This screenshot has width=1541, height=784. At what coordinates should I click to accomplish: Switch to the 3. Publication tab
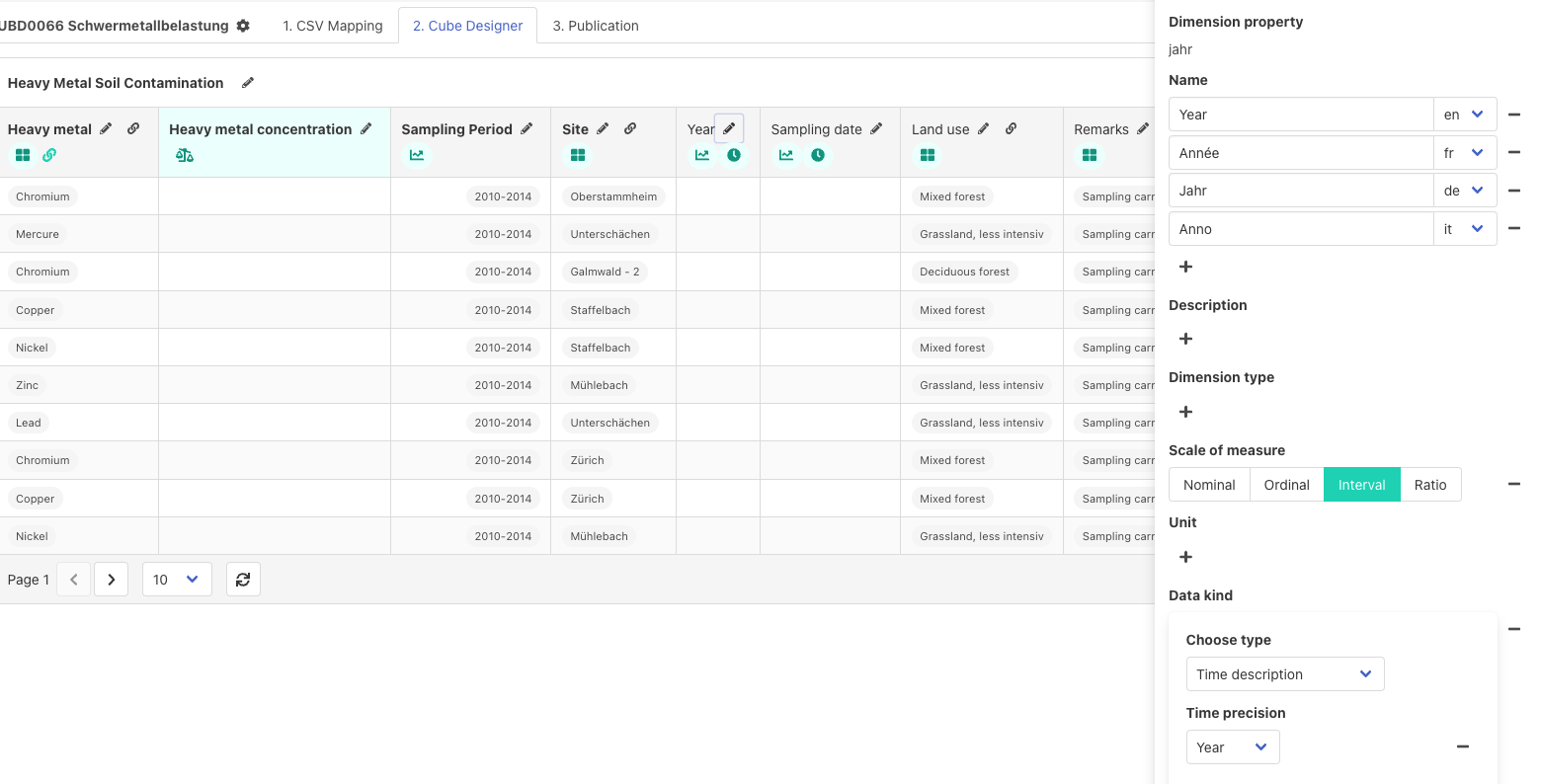click(x=596, y=26)
